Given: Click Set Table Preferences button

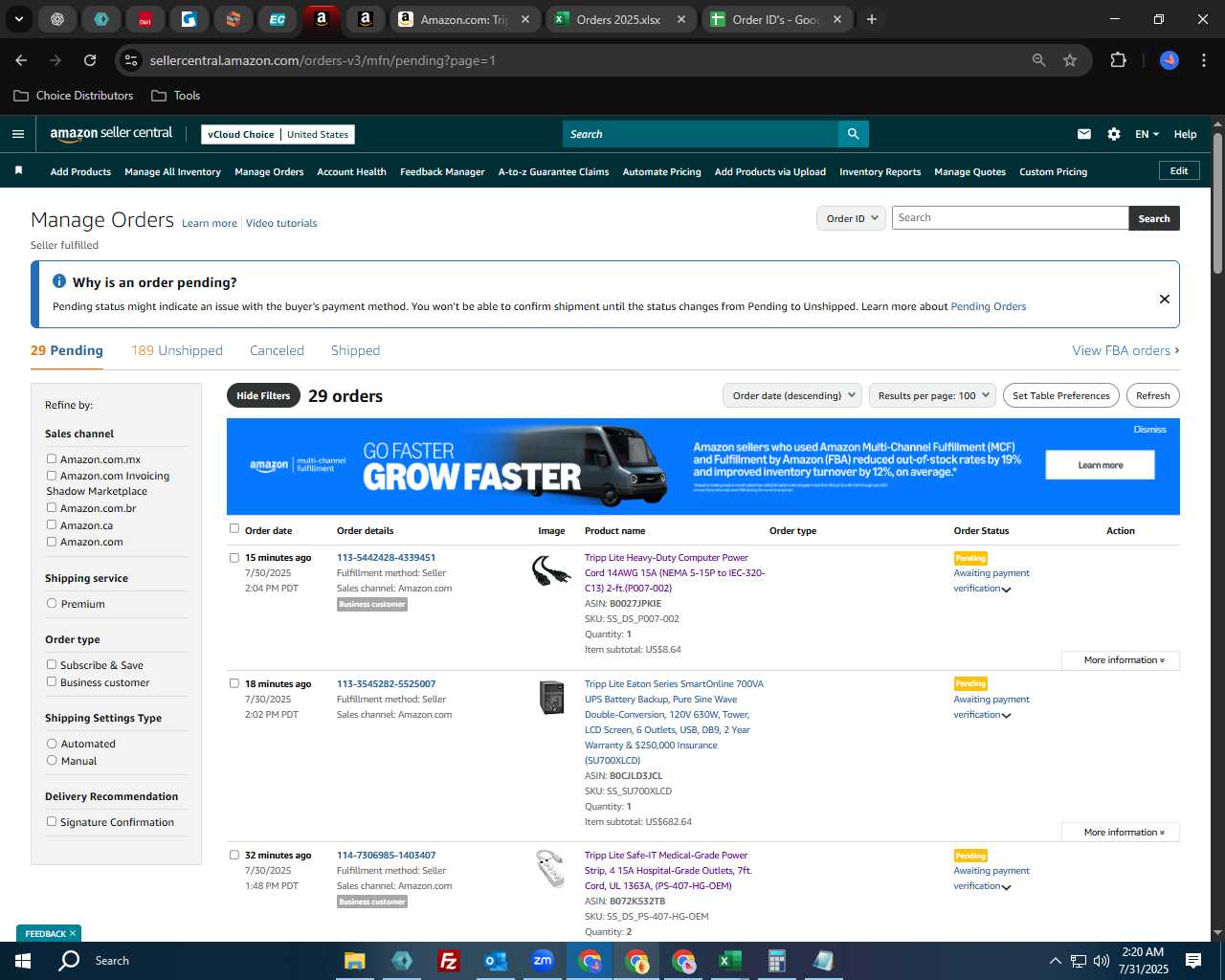Looking at the screenshot, I should [x=1060, y=395].
